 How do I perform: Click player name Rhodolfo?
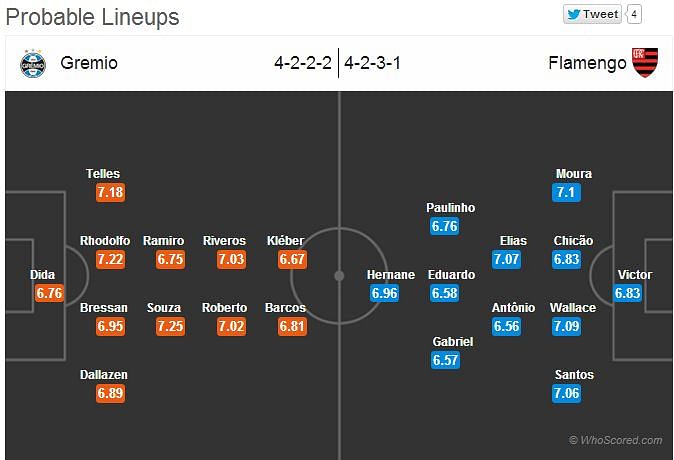pyautogui.click(x=105, y=241)
